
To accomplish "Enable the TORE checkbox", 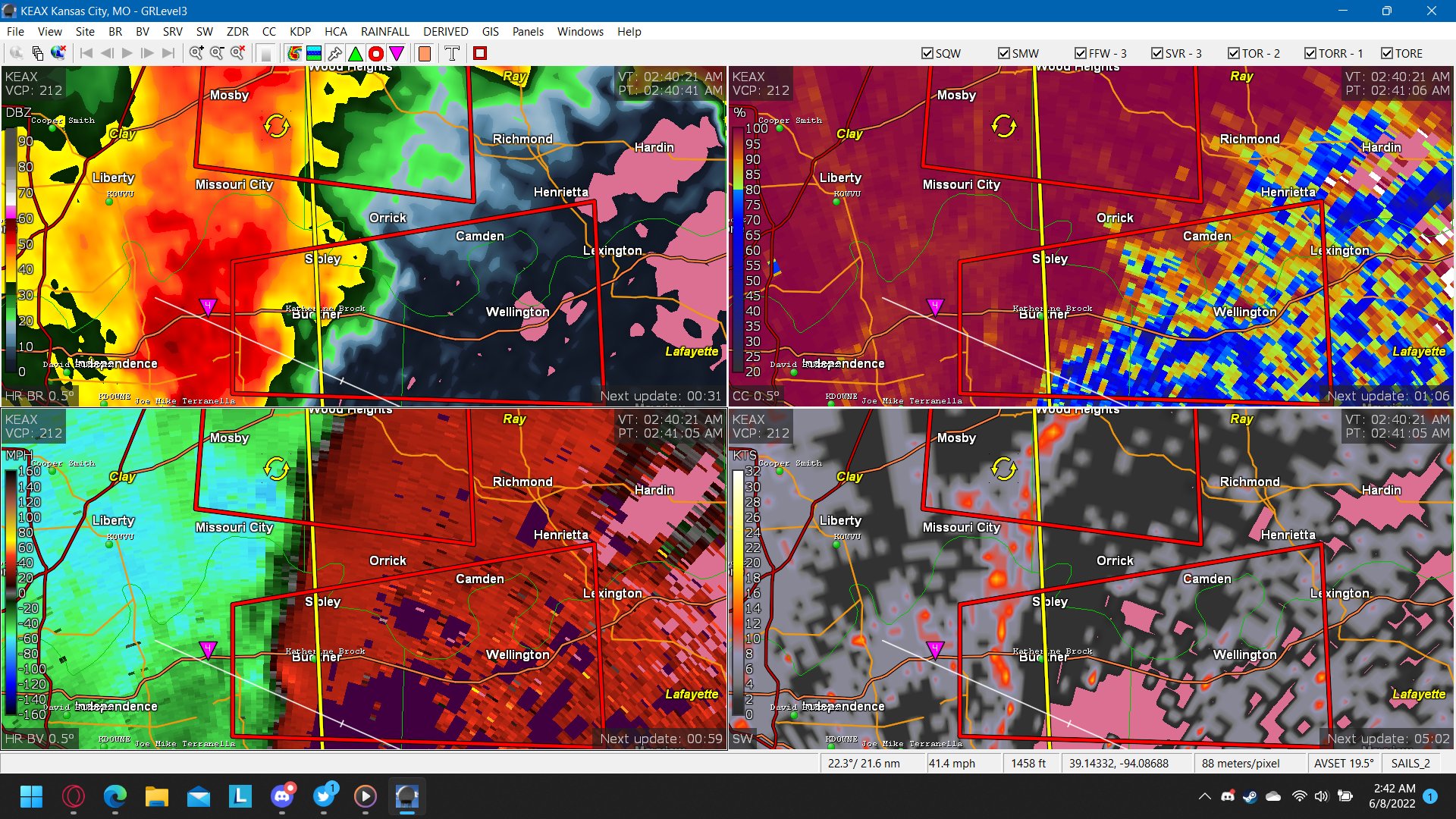I will click(x=1385, y=53).
